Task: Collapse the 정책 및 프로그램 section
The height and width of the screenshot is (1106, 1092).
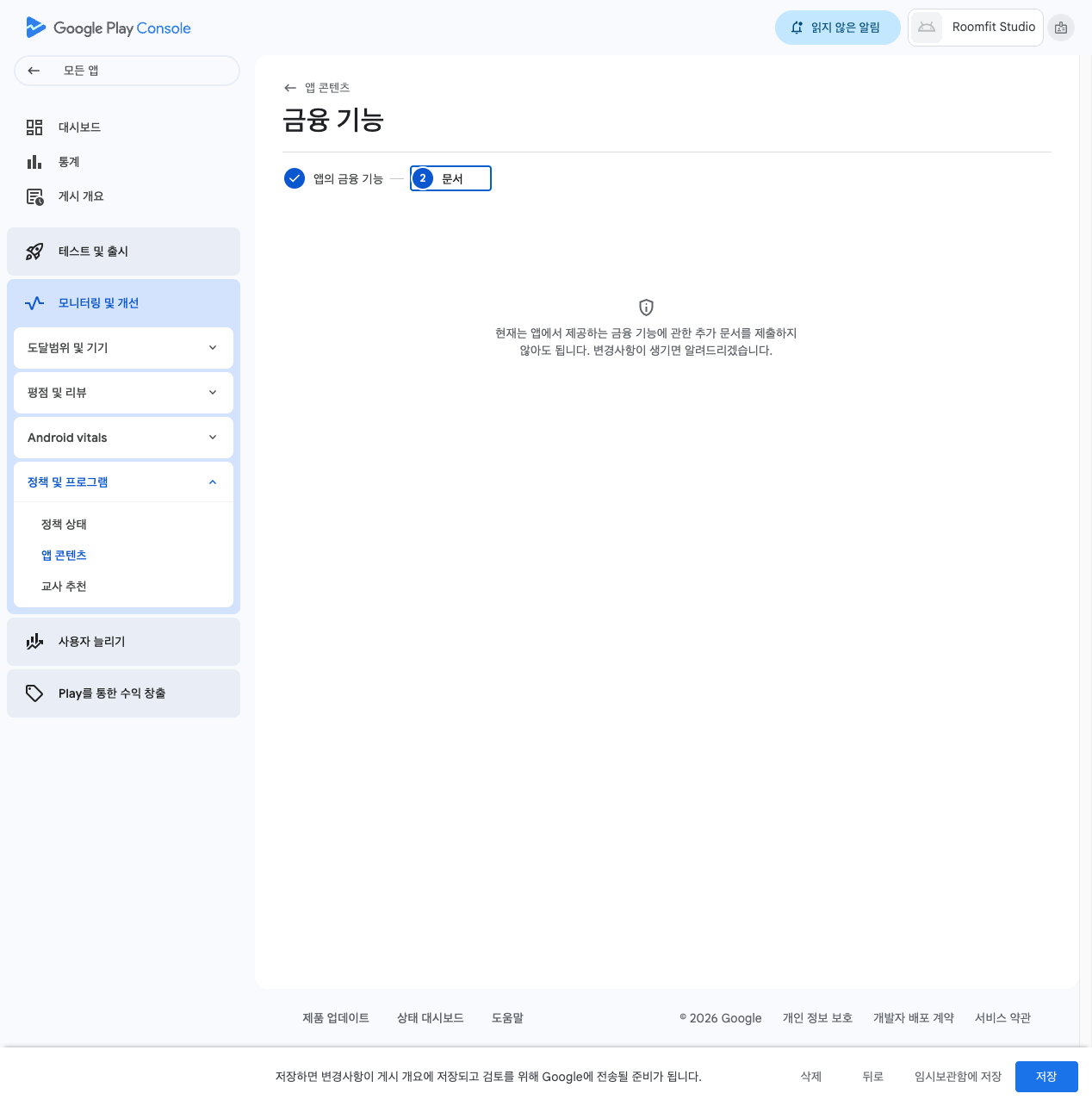Action: click(x=212, y=482)
